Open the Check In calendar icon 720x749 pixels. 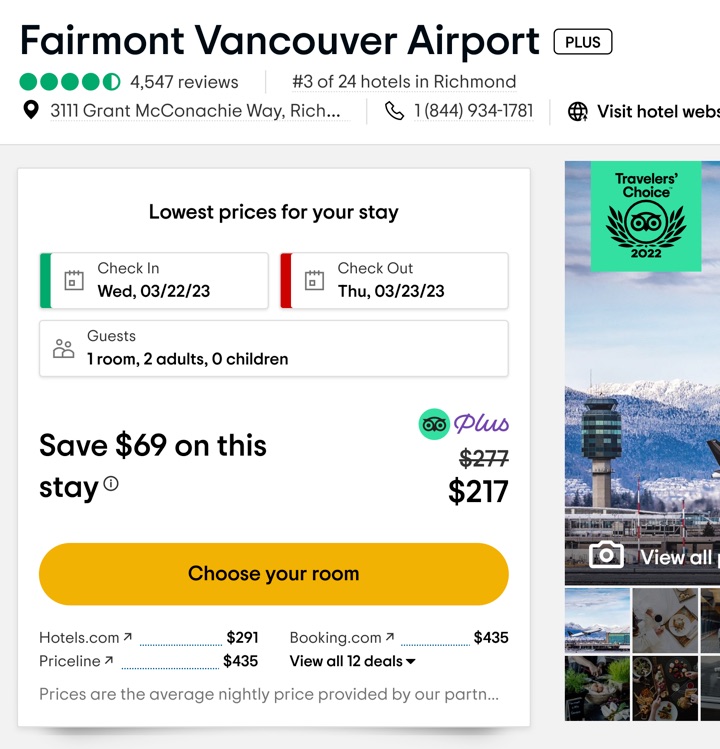point(74,280)
